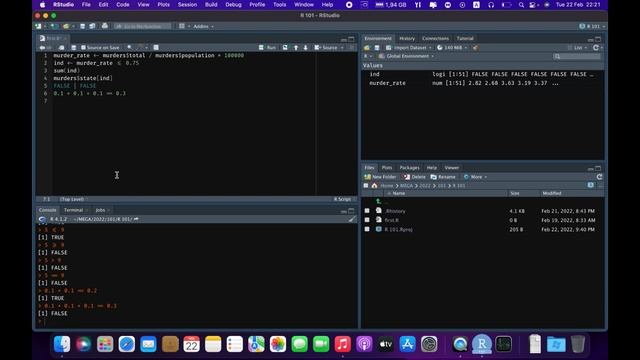Click the Environment search field
Image resolution: width=640 pixels, height=360 pixels.
[577, 56]
